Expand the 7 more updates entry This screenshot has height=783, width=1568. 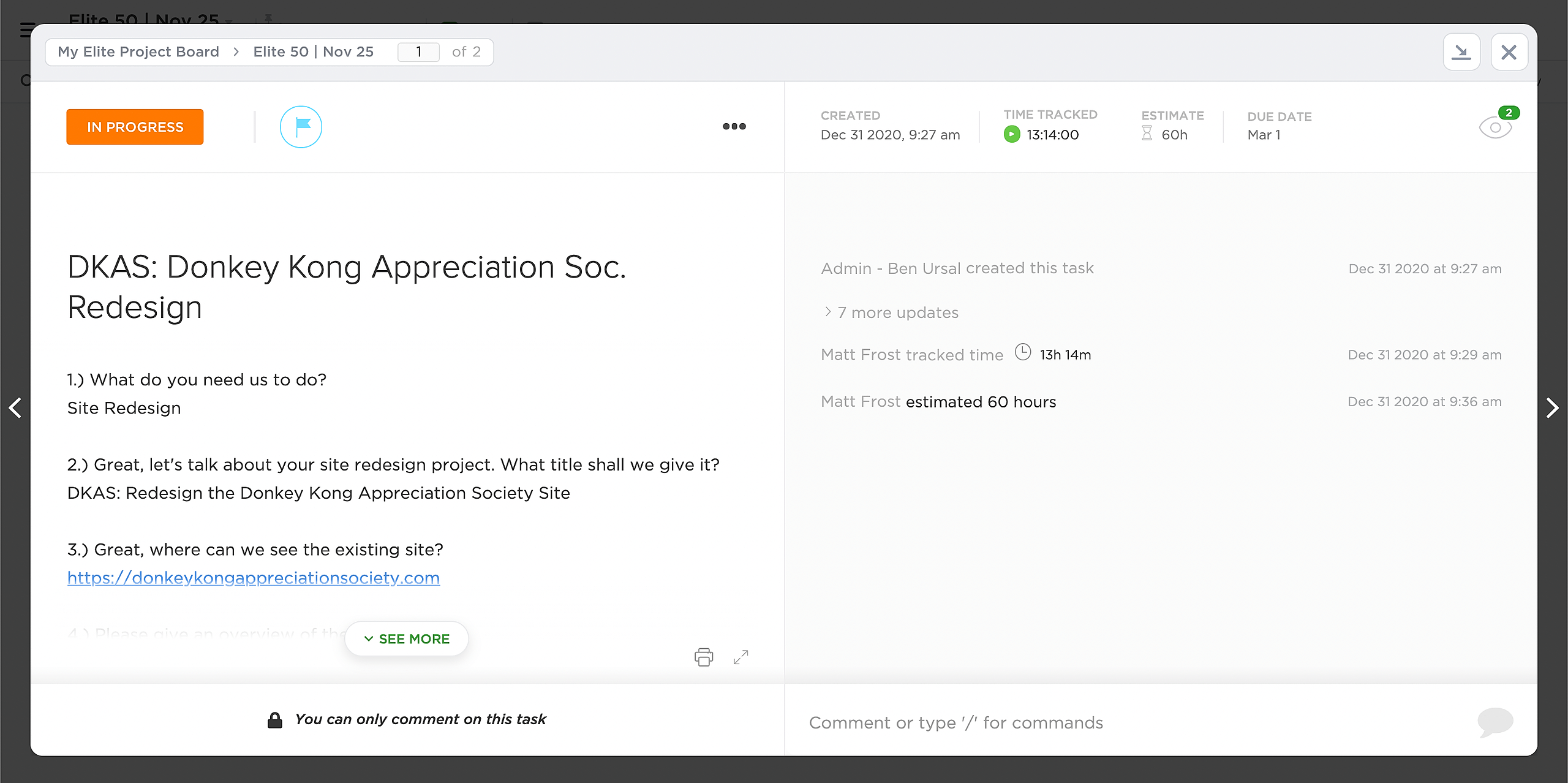click(891, 312)
